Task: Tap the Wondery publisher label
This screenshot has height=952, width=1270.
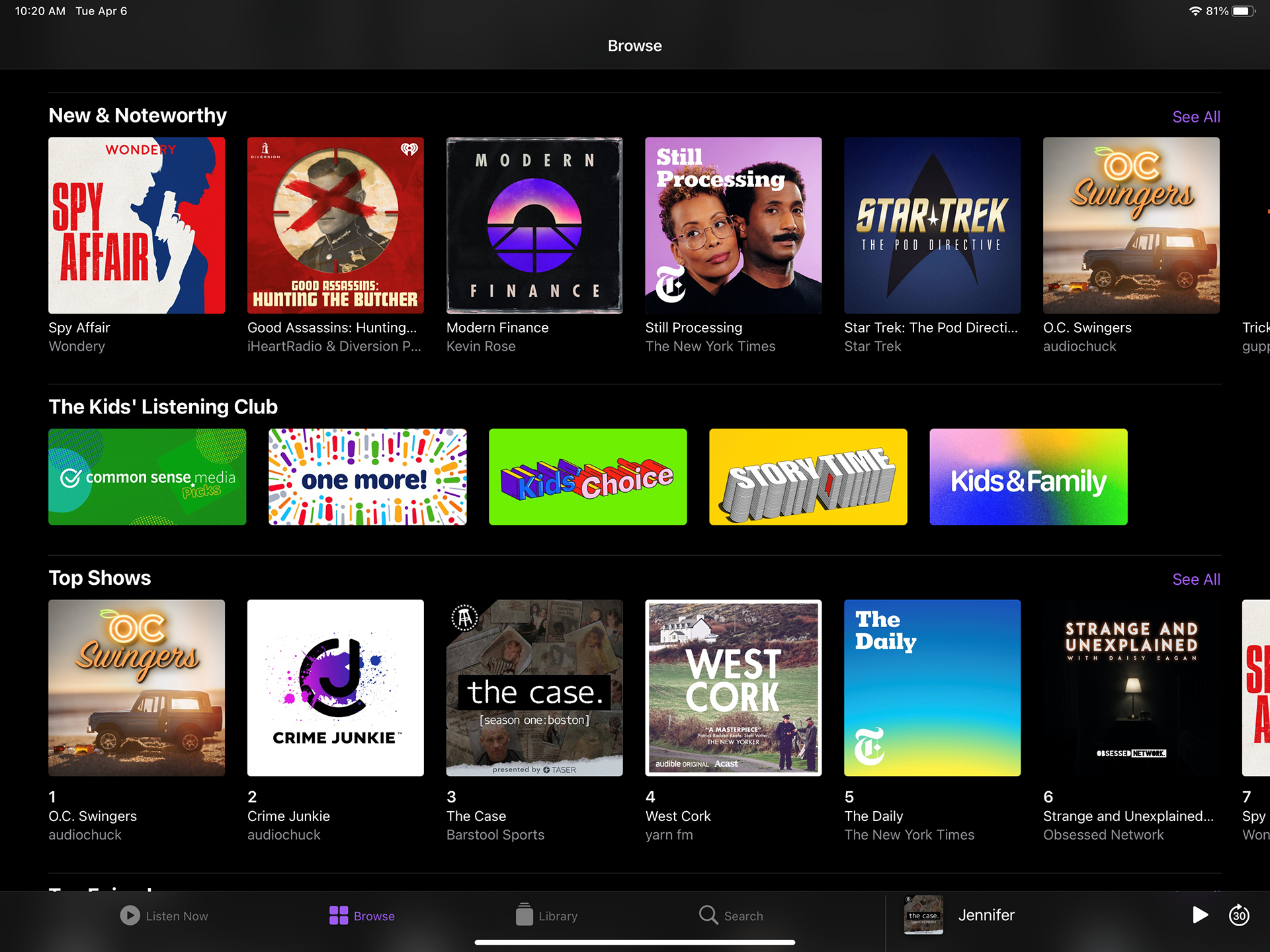Action: pos(77,346)
